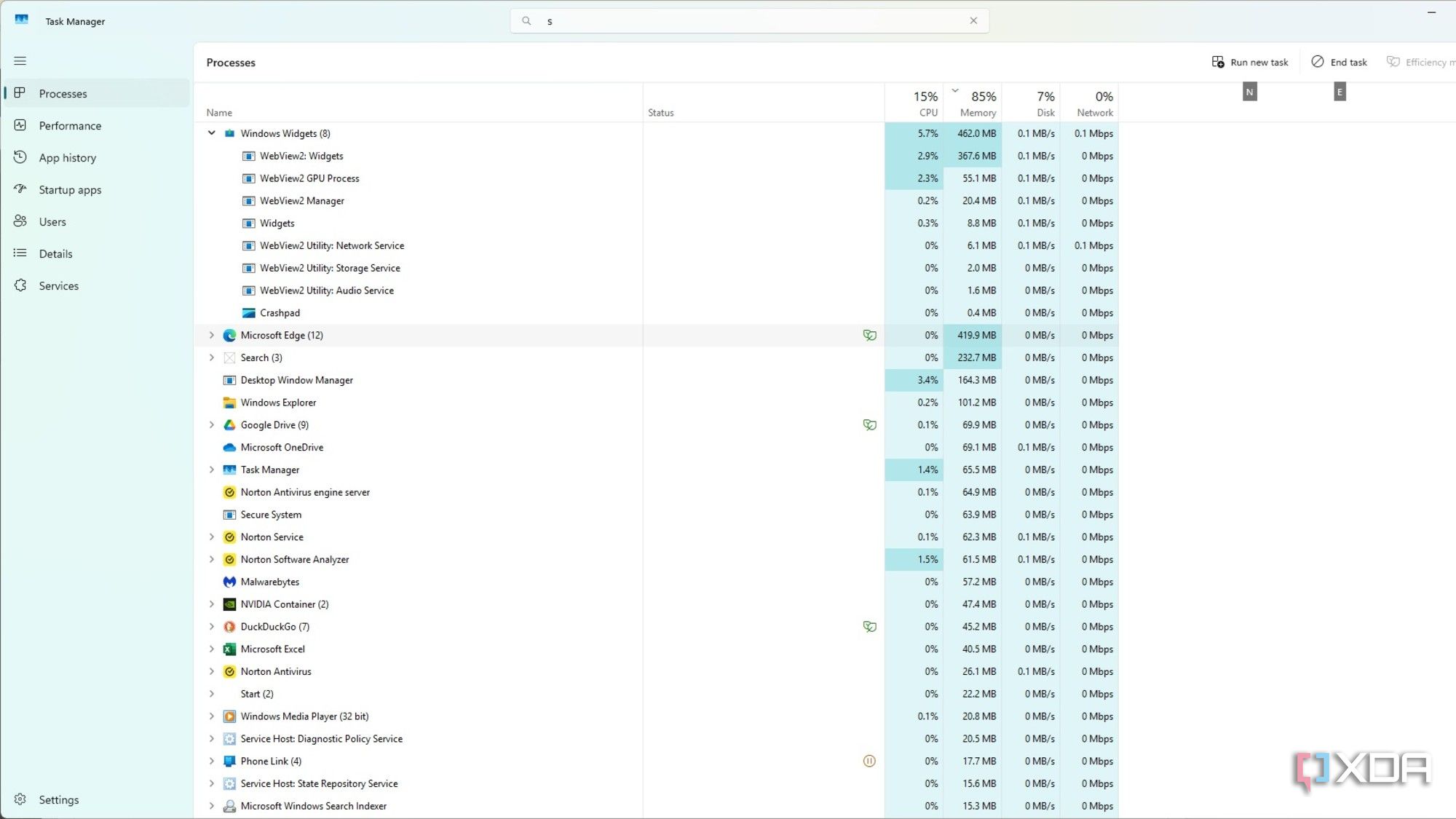Clear the search box with the X
Image resolution: width=1456 pixels, height=819 pixels.
(973, 20)
